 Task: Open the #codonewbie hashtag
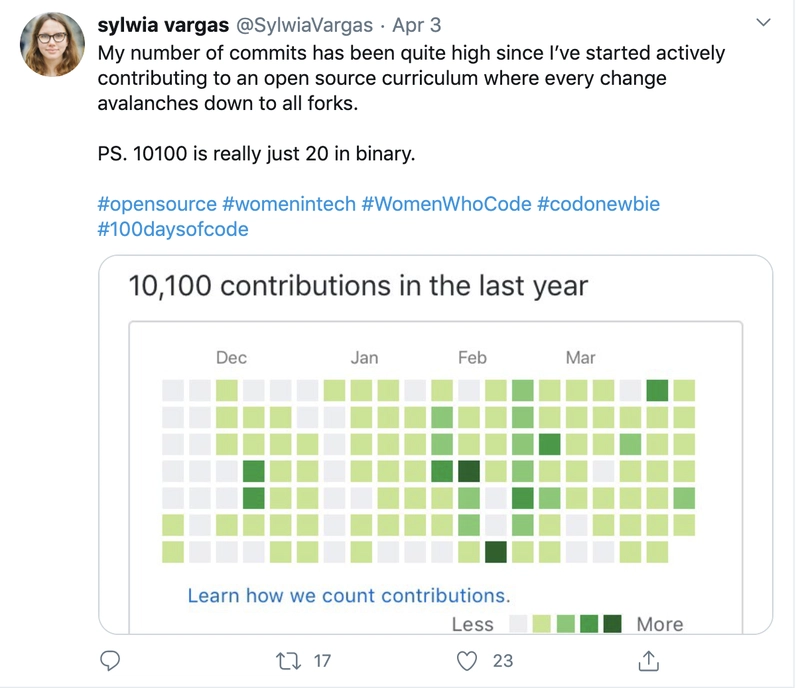pos(598,204)
